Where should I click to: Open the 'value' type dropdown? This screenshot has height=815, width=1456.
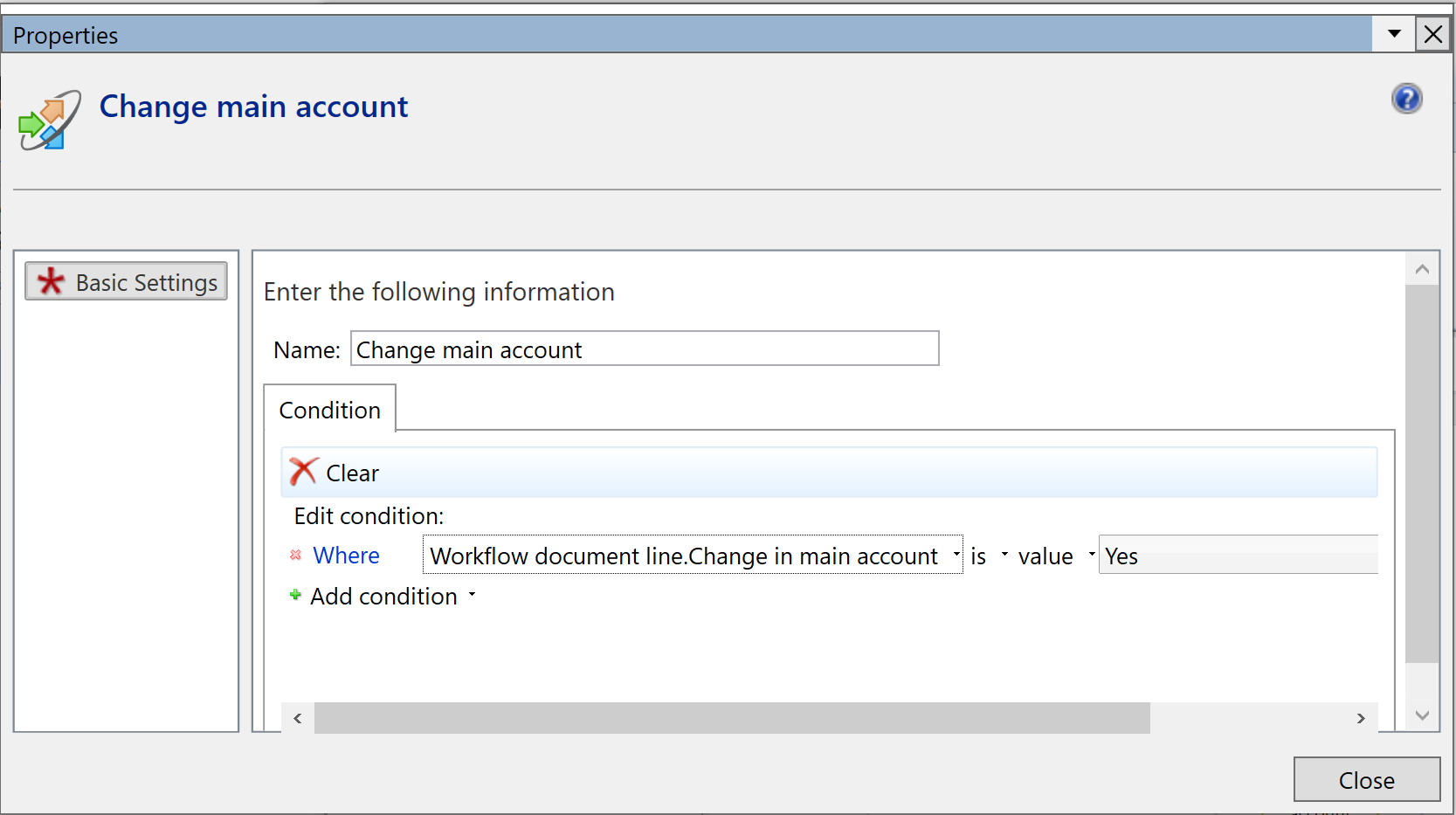(1092, 554)
